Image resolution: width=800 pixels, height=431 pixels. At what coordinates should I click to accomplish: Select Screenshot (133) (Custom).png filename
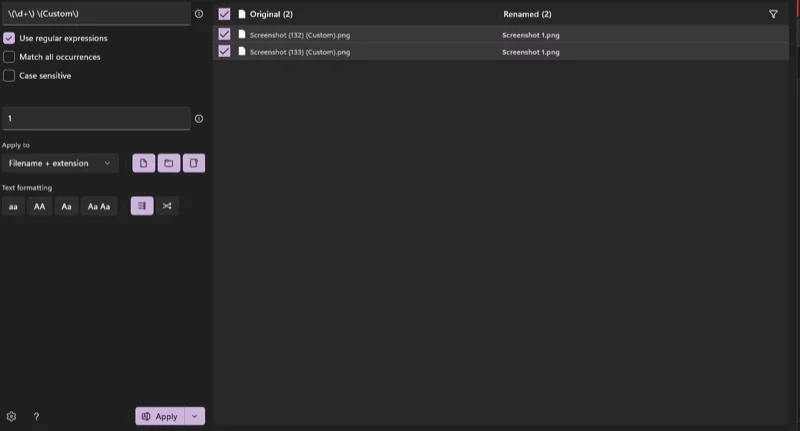pyautogui.click(x=300, y=52)
